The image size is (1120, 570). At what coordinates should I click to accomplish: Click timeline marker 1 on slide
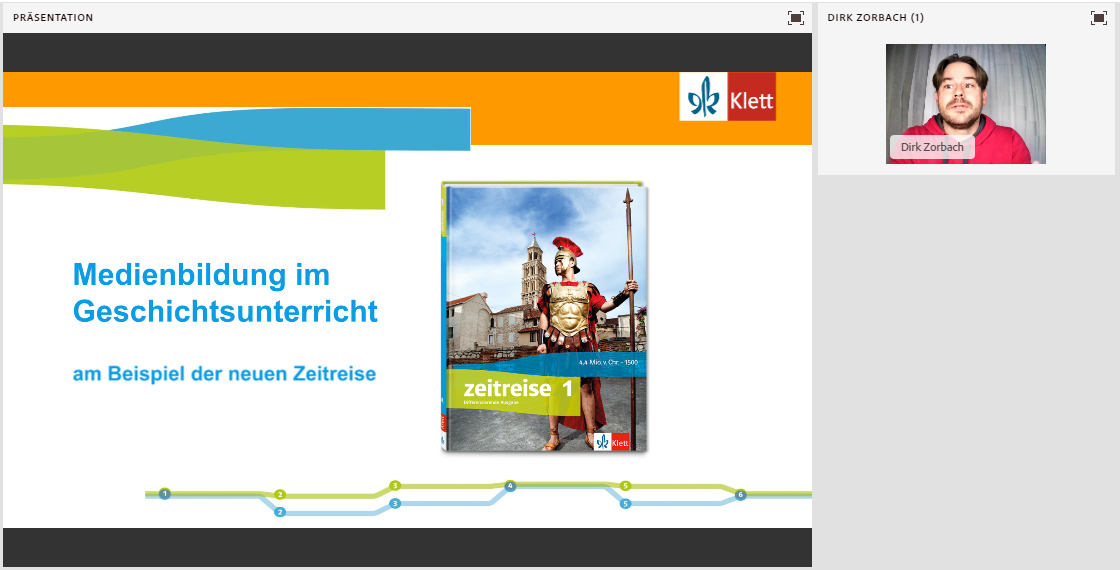[x=165, y=494]
